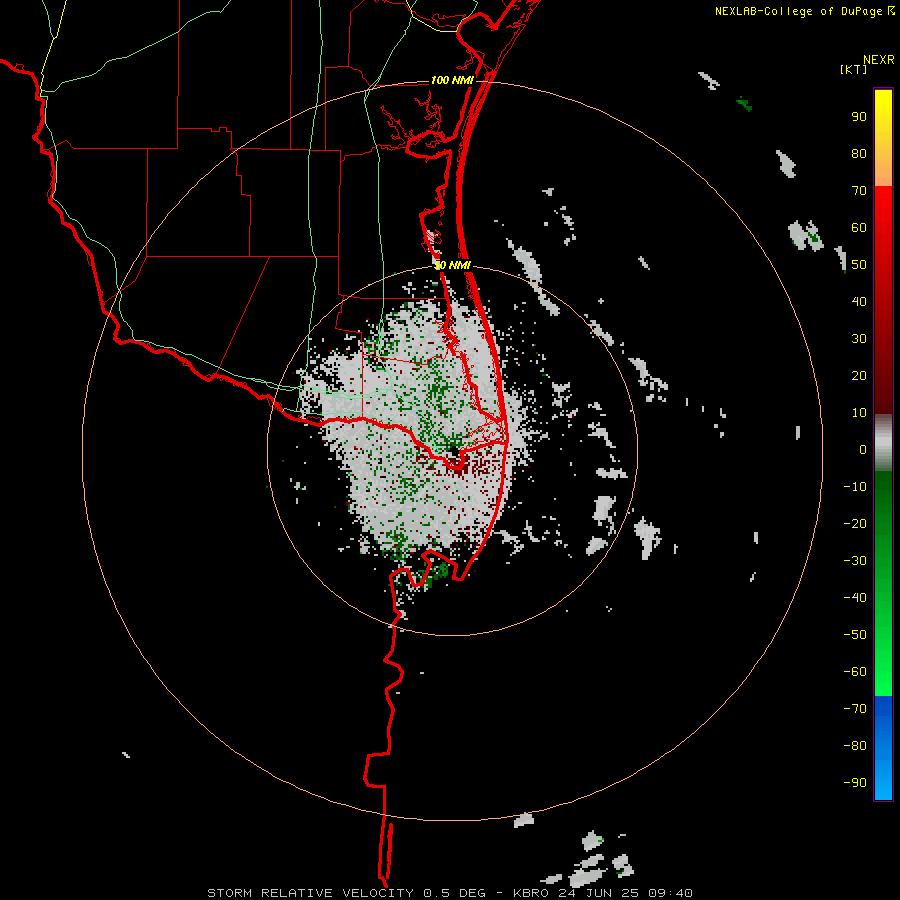Viewport: 900px width, 900px height.
Task: Click the -50 value on velocity scale
Action: [855, 635]
